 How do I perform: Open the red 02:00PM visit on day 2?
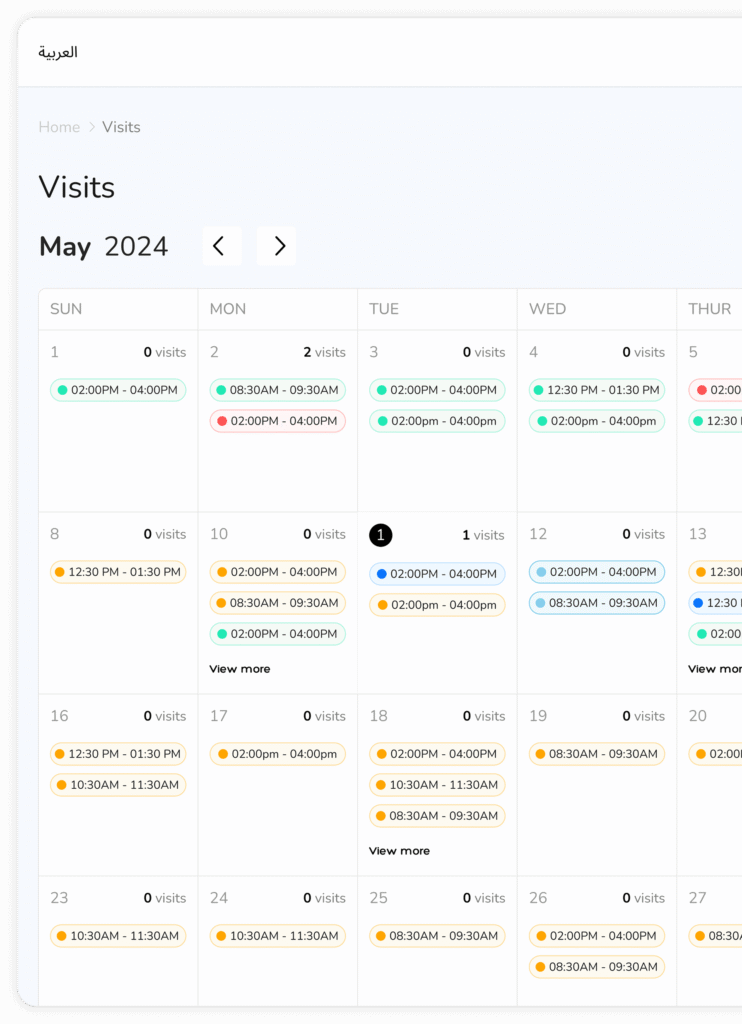click(x=277, y=421)
